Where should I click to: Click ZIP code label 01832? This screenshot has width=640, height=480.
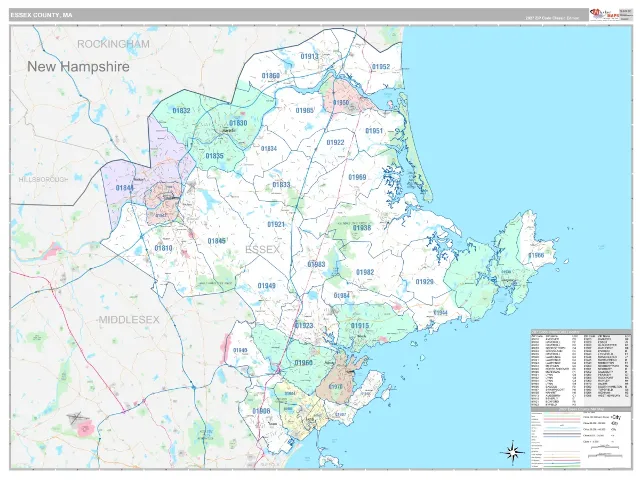click(x=181, y=111)
